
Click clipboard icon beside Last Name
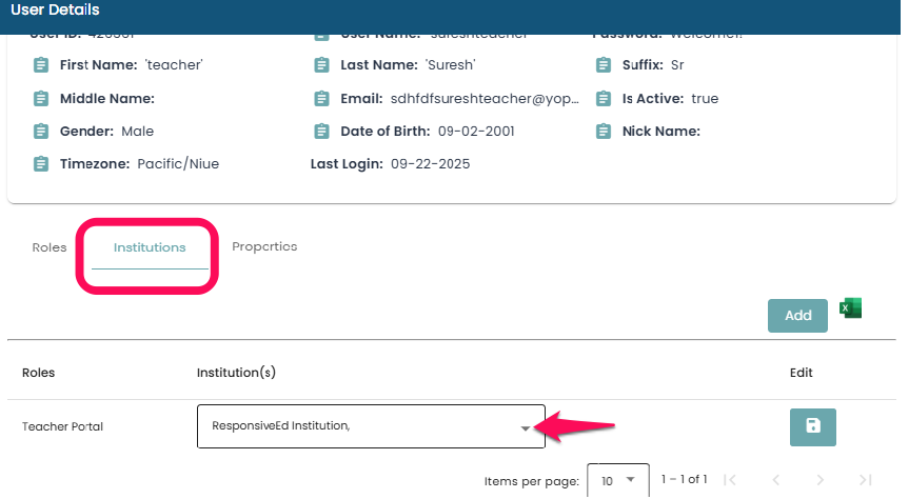click(x=321, y=65)
